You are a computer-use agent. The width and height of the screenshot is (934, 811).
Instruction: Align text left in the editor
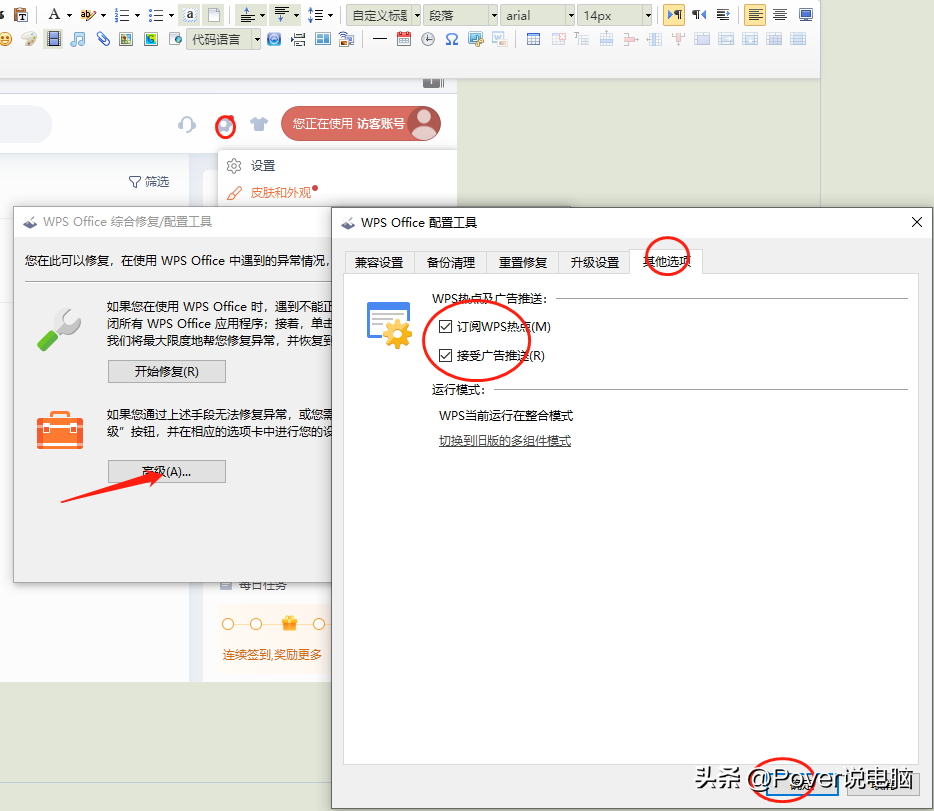point(755,15)
